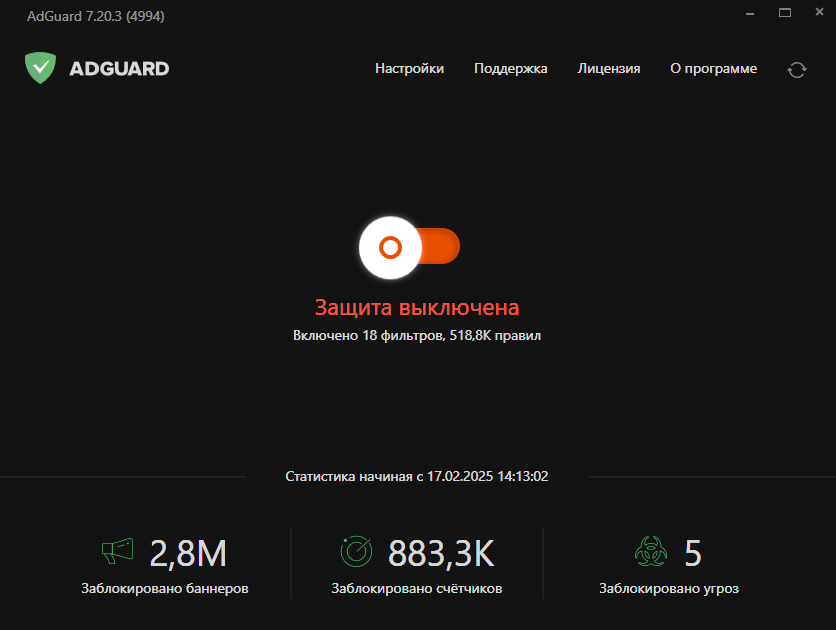The width and height of the screenshot is (836, 630).
Task: Open the Настройки menu
Action: click(409, 69)
